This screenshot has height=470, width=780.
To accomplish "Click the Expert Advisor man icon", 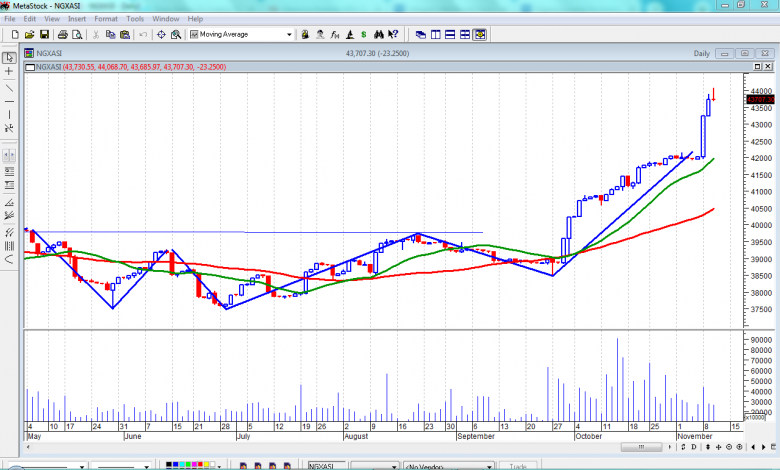I will pyautogui.click(x=320, y=34).
